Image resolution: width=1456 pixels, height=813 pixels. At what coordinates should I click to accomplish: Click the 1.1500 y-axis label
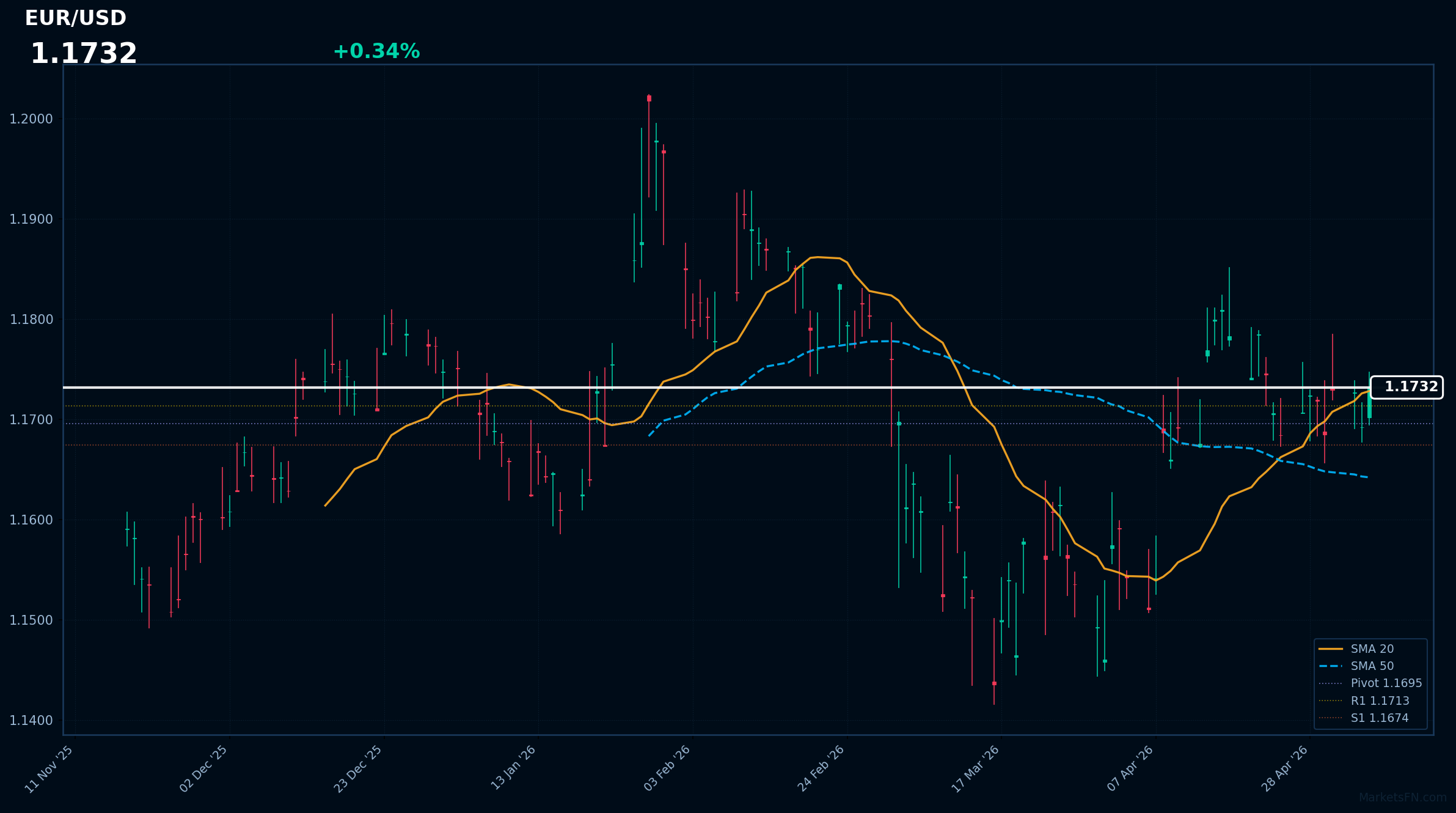point(31,620)
